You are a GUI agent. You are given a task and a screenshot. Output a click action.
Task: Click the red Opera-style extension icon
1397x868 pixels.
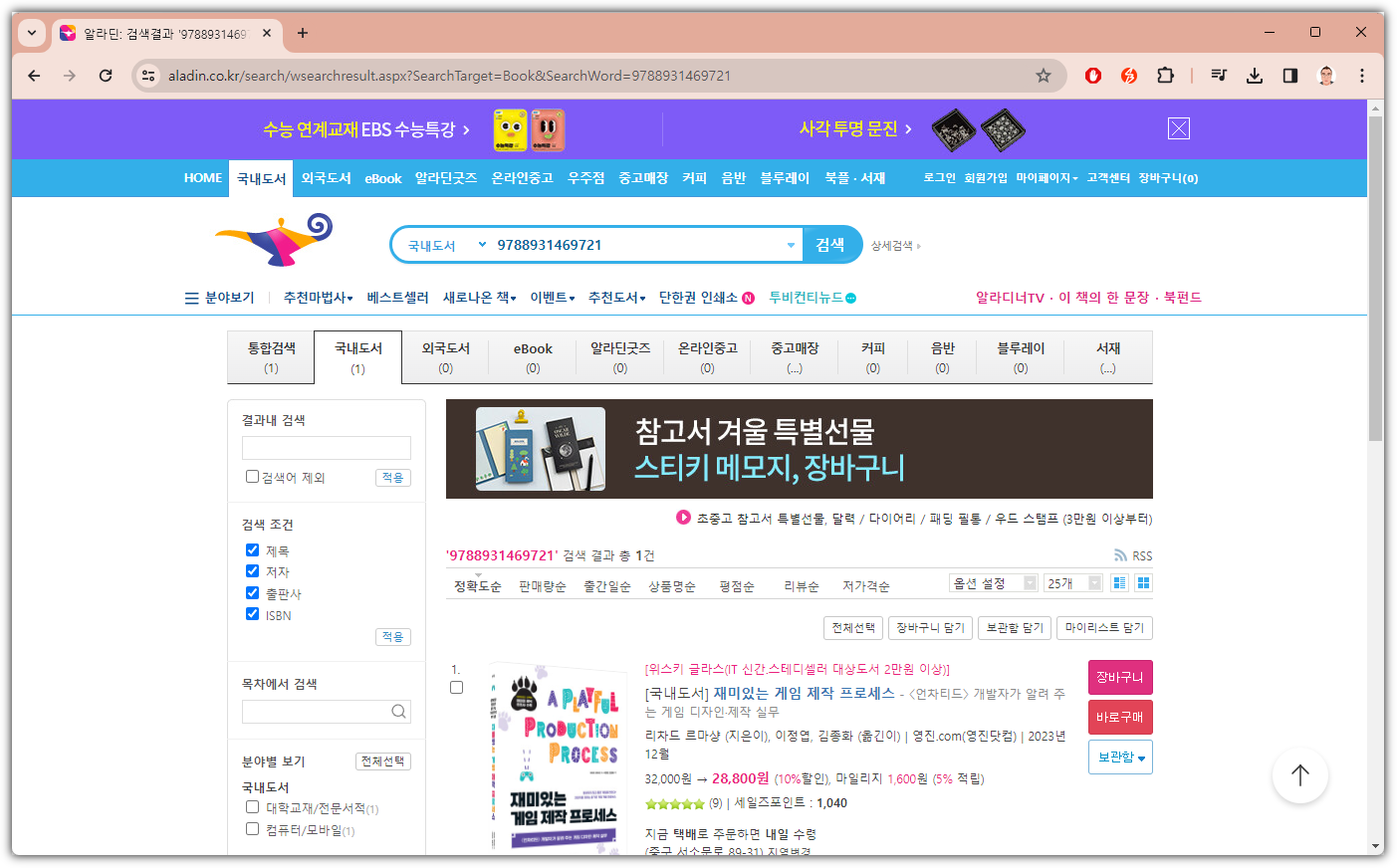click(x=1093, y=76)
